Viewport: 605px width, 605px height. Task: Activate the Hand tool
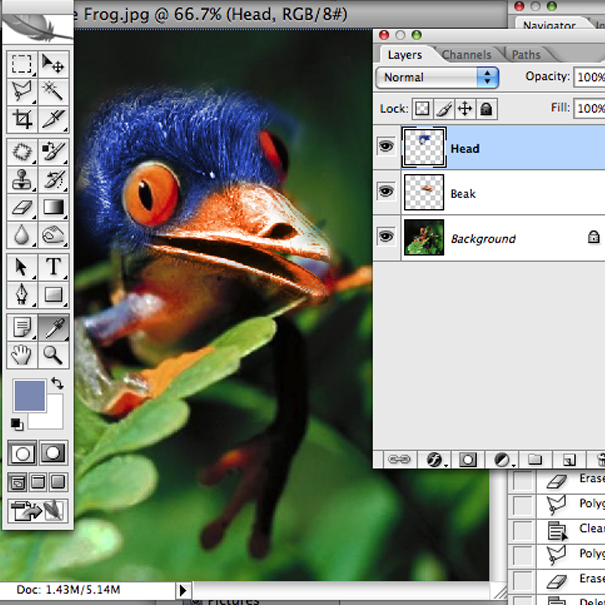point(21,353)
